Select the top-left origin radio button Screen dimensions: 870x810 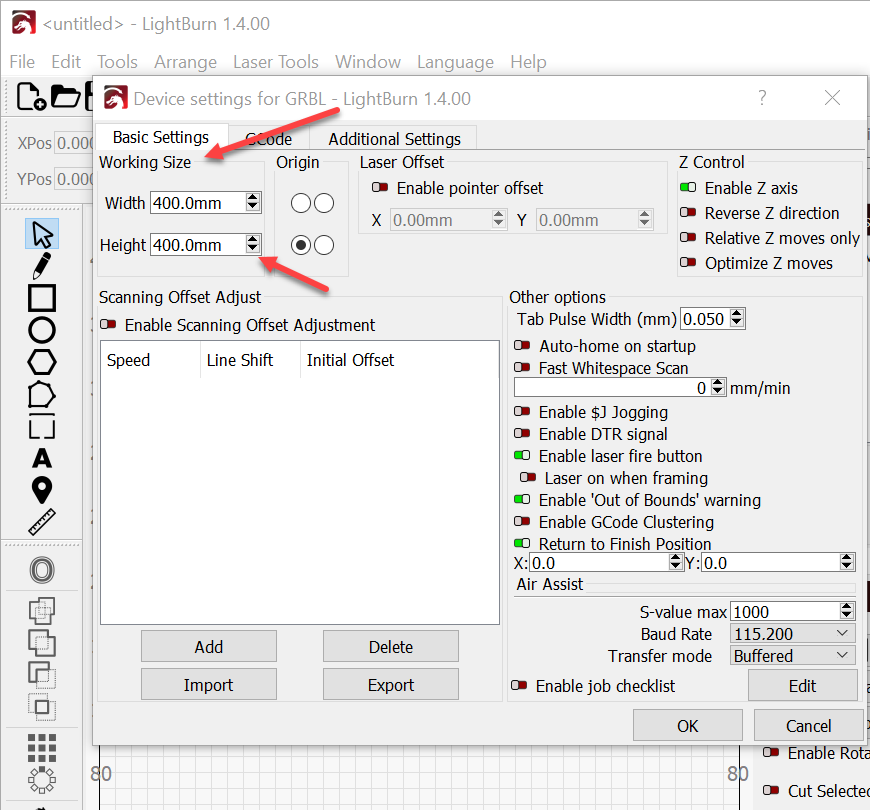[301, 203]
